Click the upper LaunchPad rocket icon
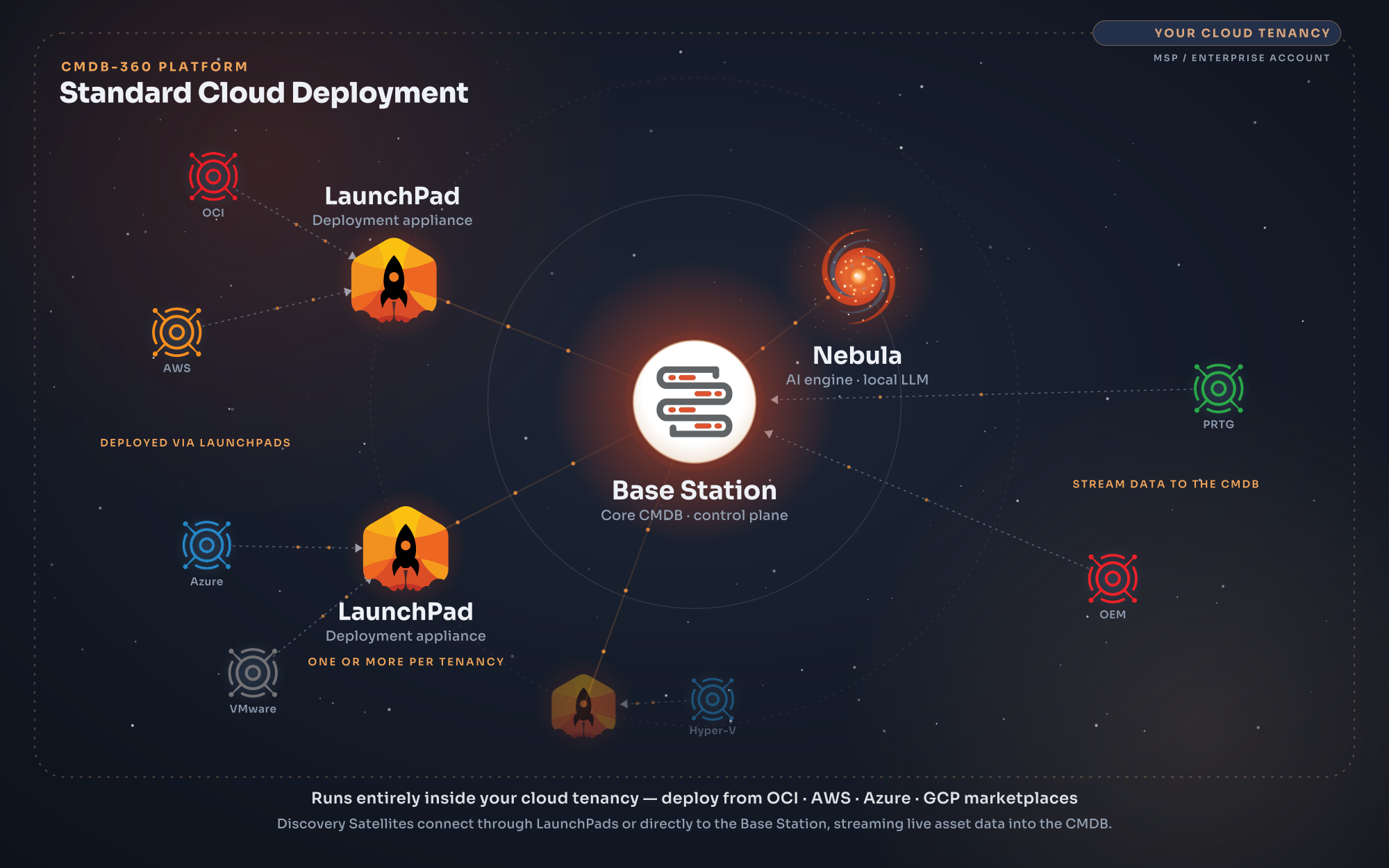Screen dimensions: 1389x868 coord(394,281)
